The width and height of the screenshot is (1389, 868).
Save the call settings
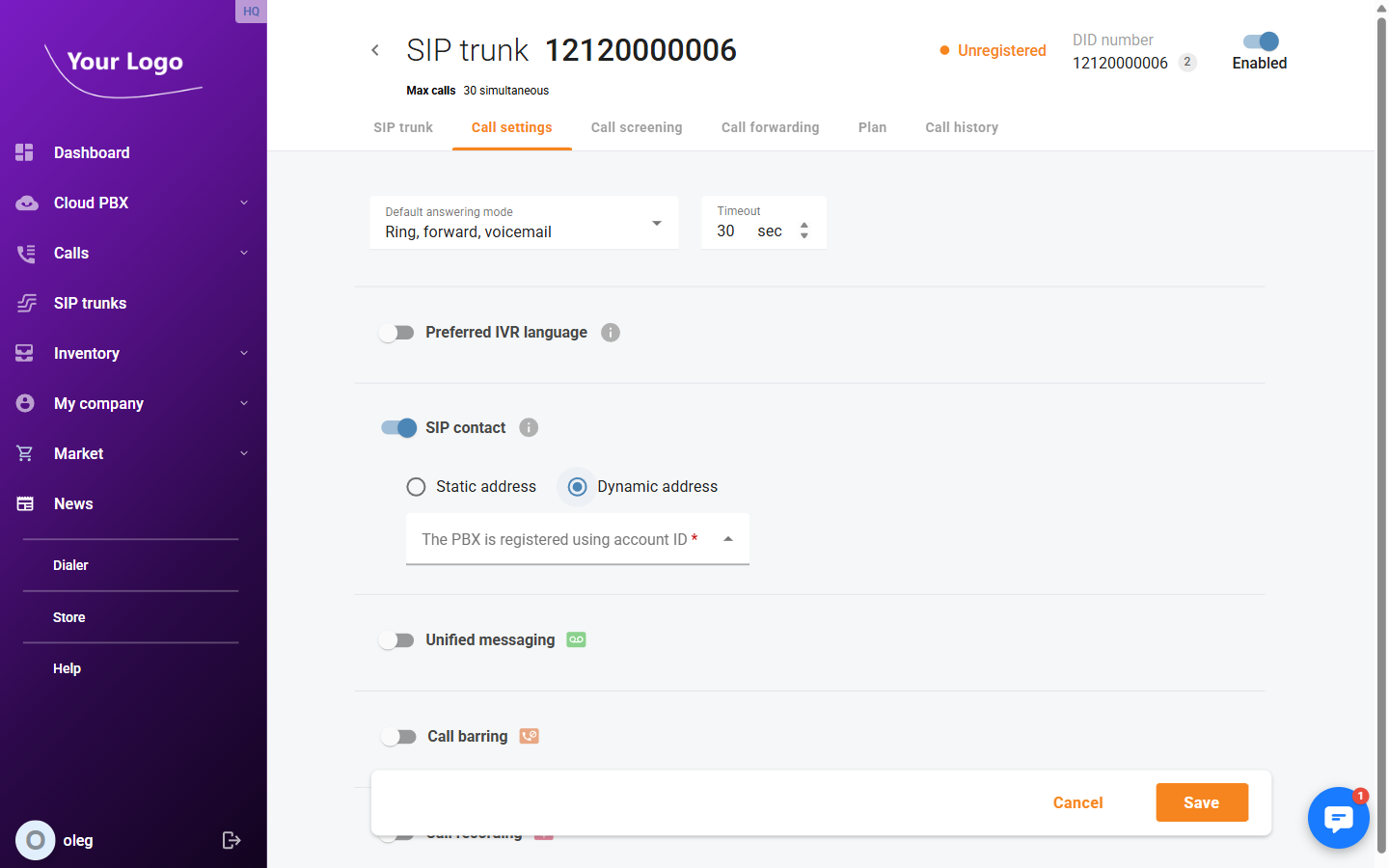click(x=1201, y=801)
